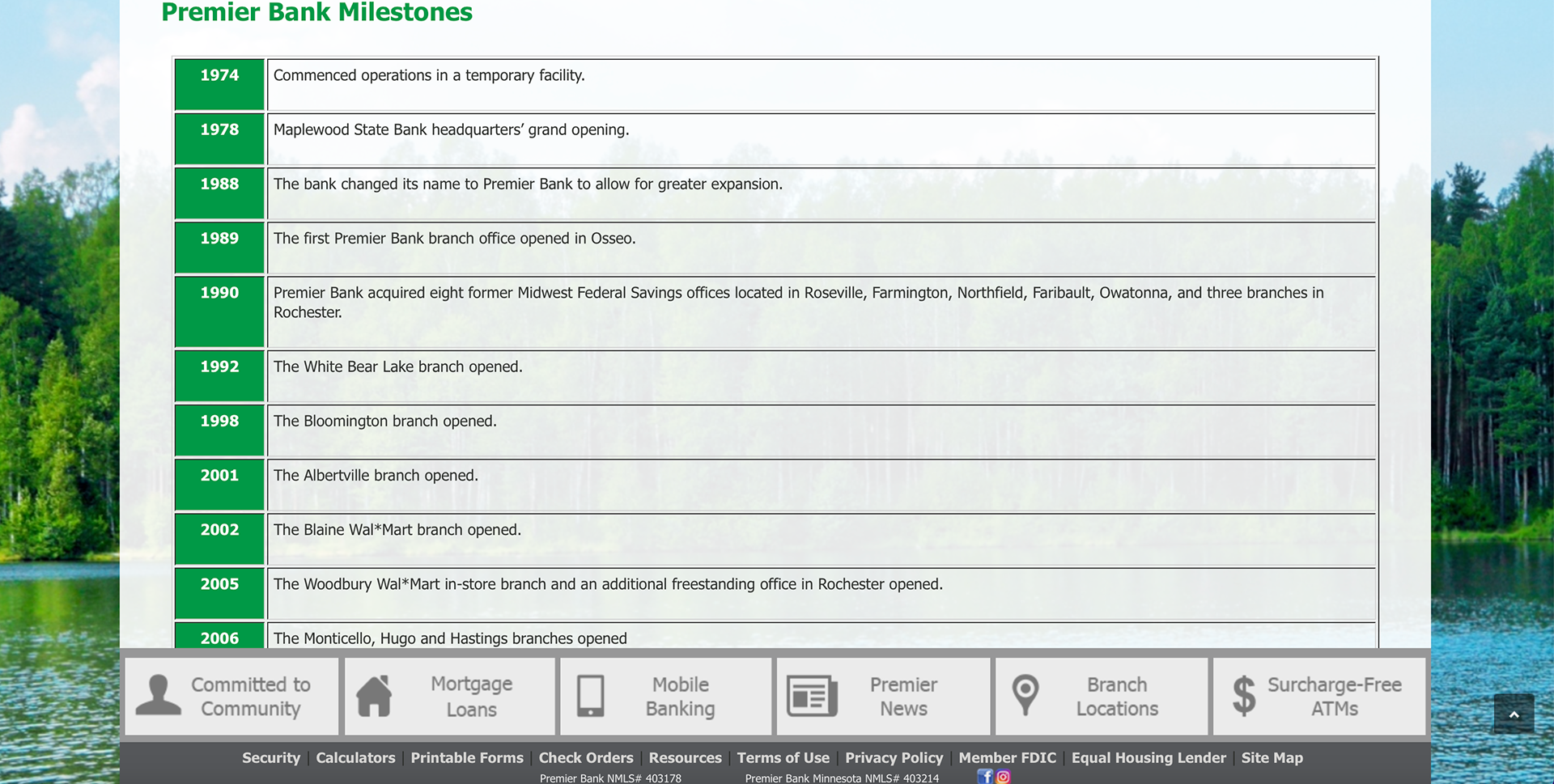Click 'The White Bear Lake branch opened.'
The width and height of the screenshot is (1554, 784).
pyautogui.click(x=398, y=367)
